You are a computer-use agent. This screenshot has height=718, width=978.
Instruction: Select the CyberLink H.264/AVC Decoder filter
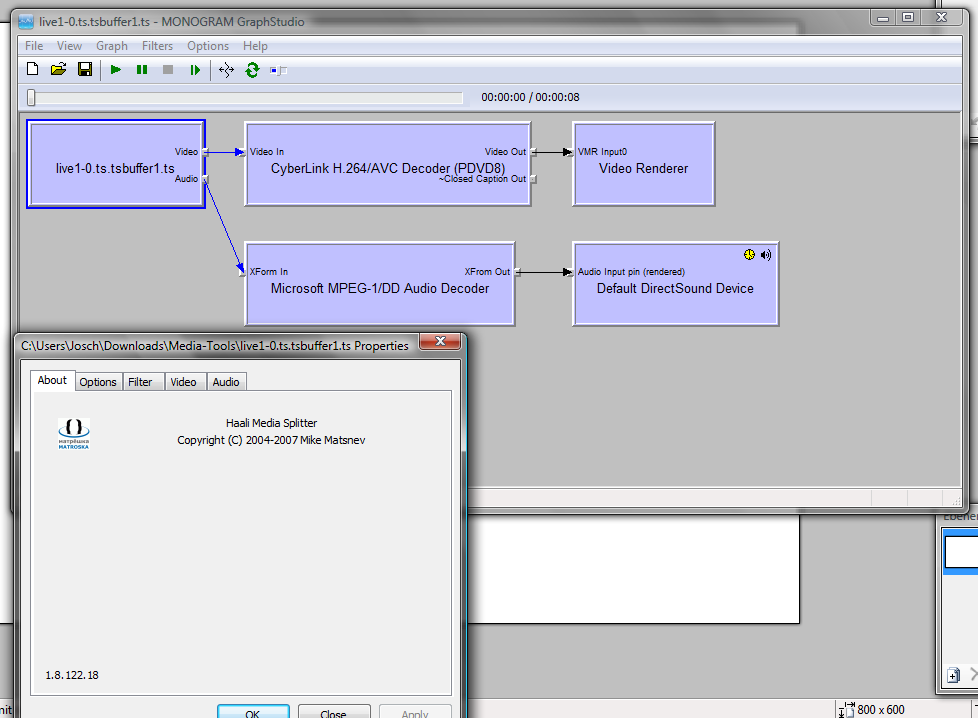point(388,164)
